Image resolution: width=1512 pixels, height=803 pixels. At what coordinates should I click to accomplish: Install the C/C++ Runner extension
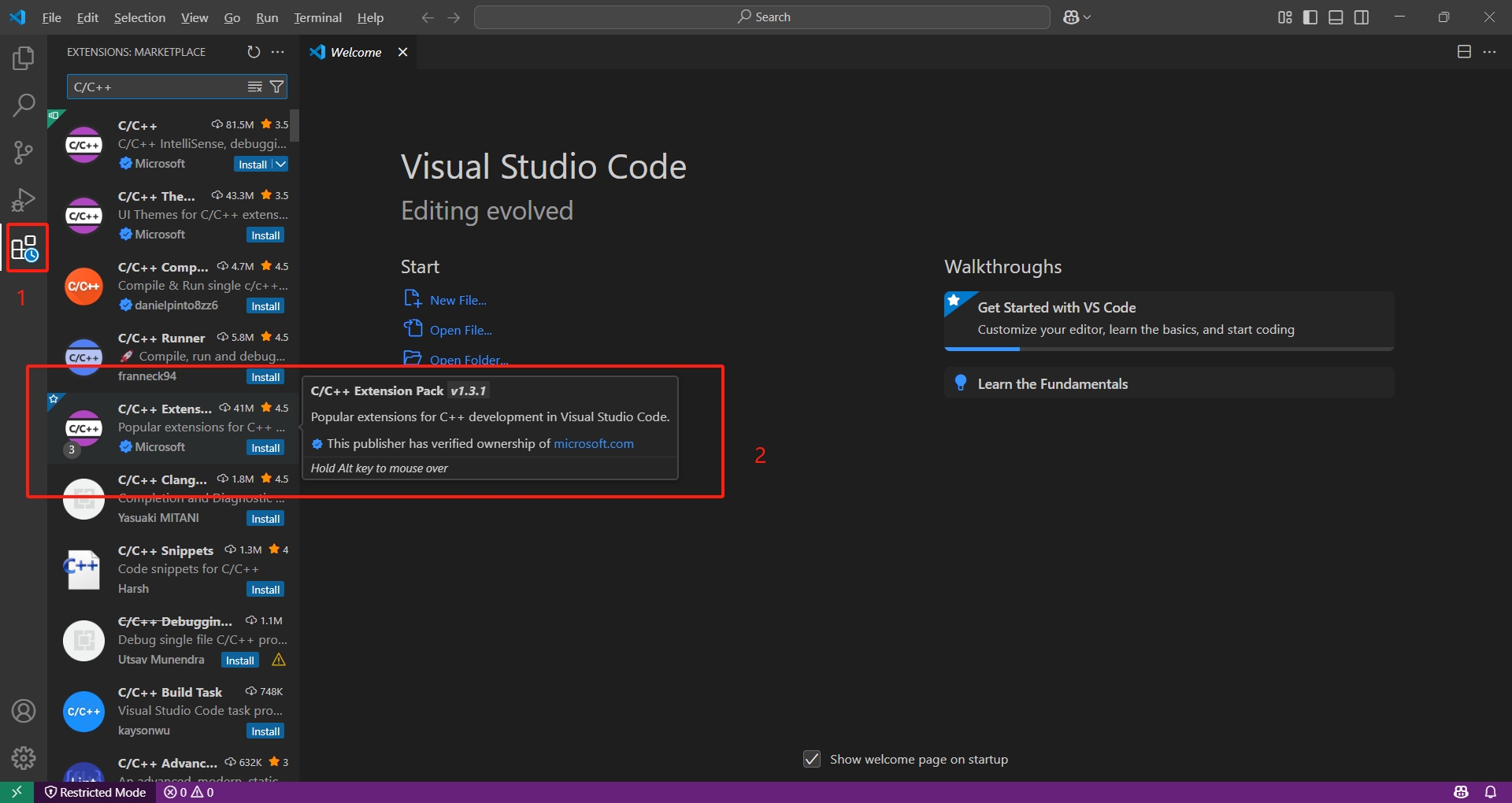click(265, 377)
